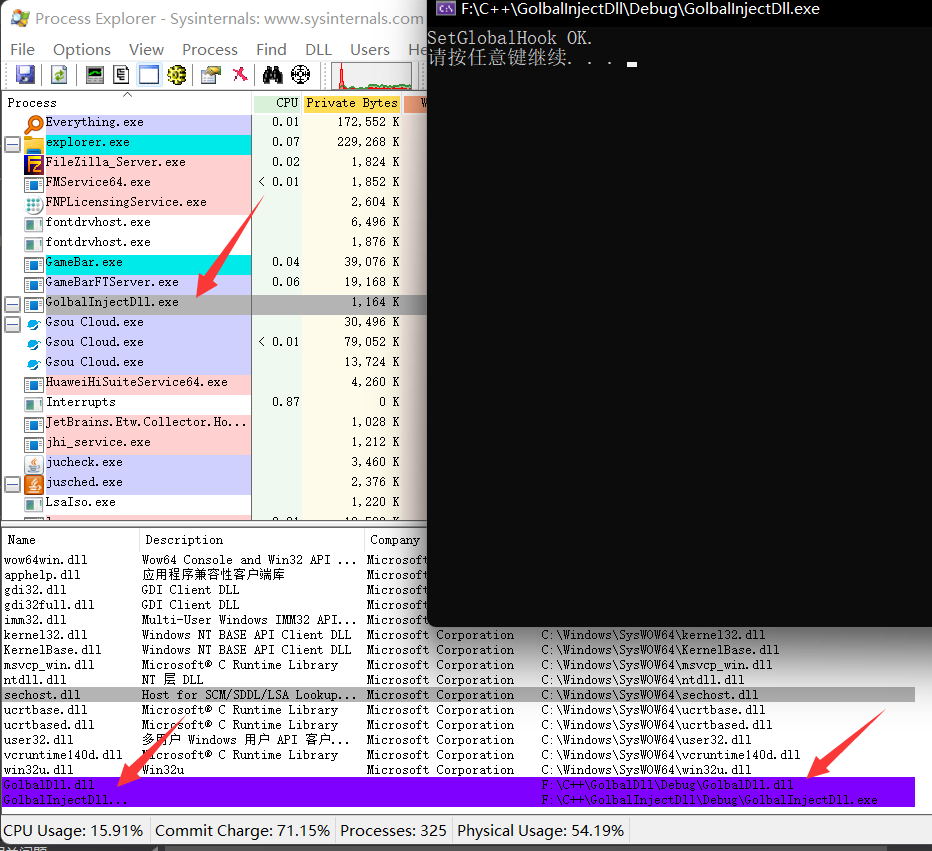Click Commit Charge status bar entry
The width and height of the screenshot is (932, 851).
coord(242,830)
